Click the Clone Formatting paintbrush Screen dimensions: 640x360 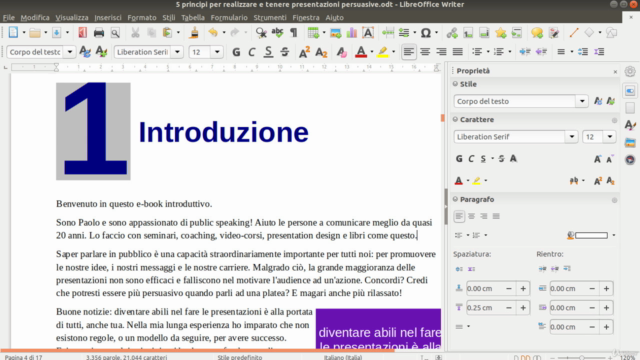[194, 33]
